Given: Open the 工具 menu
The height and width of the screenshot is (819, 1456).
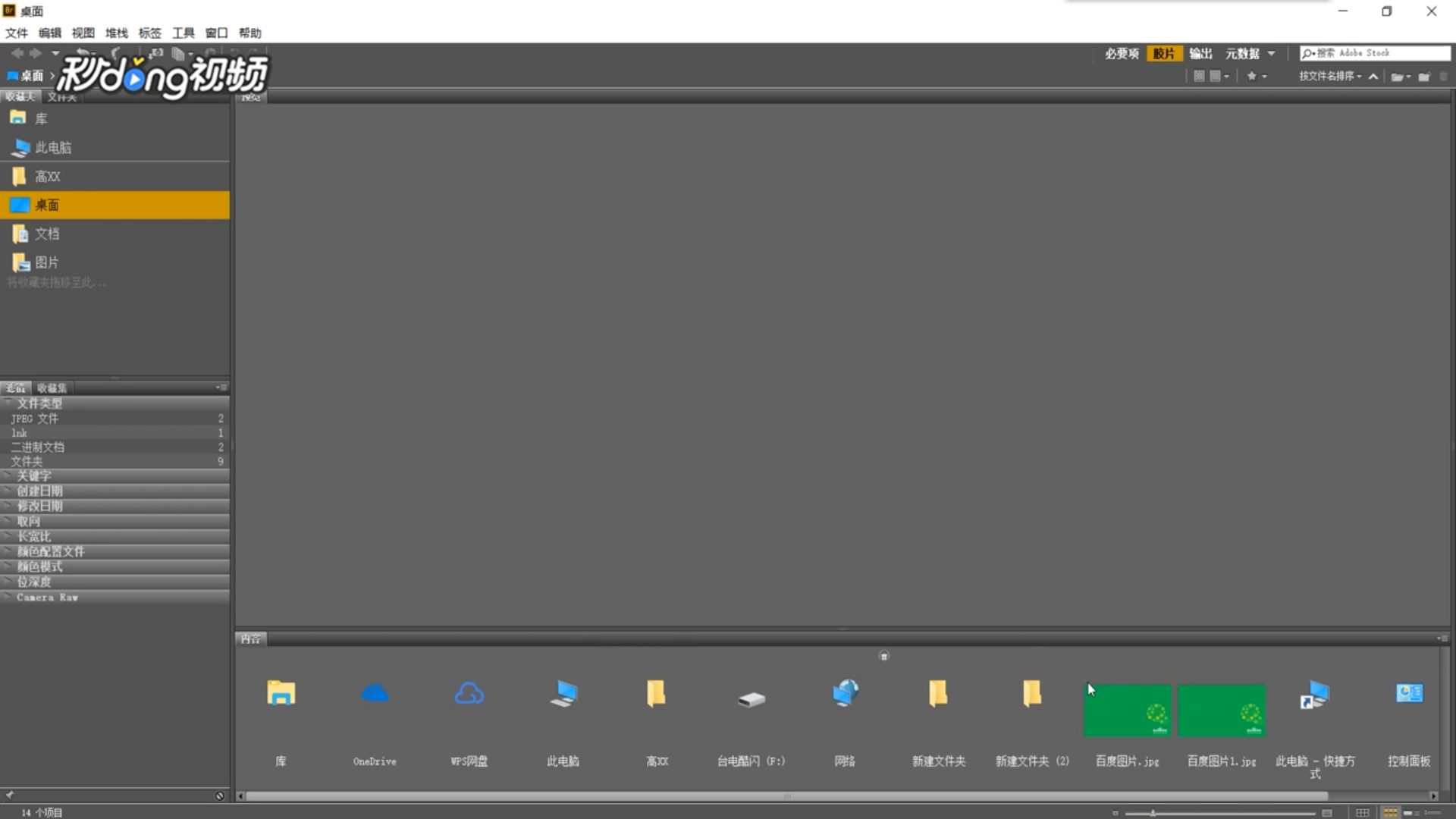Looking at the screenshot, I should click(183, 33).
